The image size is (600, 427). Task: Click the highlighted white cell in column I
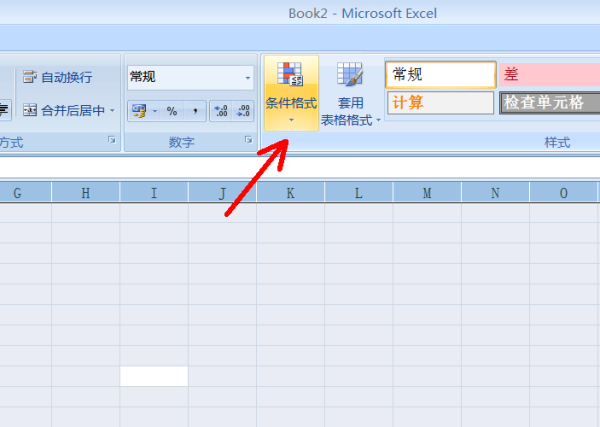[154, 376]
